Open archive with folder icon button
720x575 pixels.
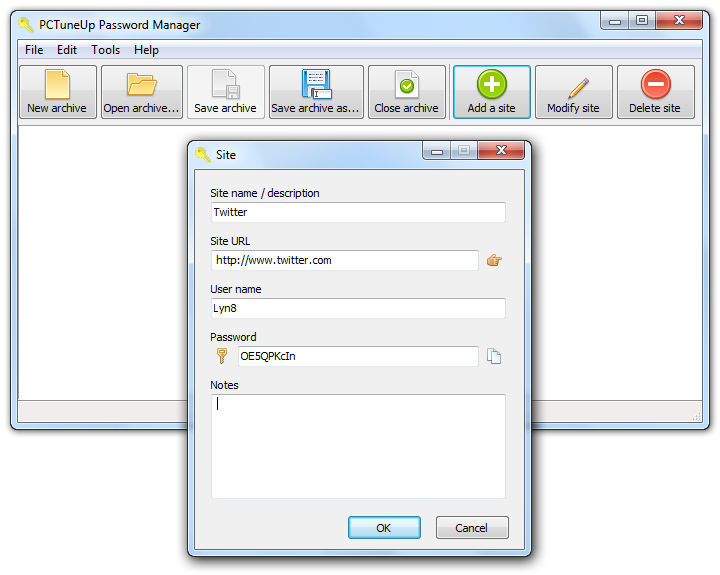tap(142, 92)
